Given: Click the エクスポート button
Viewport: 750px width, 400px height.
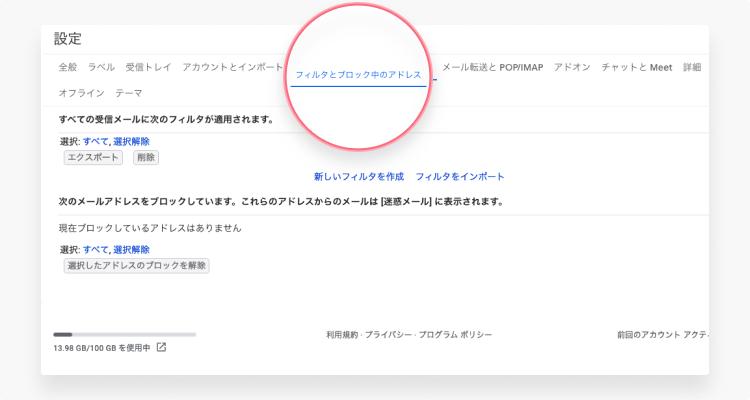Looking at the screenshot, I should (x=93, y=157).
